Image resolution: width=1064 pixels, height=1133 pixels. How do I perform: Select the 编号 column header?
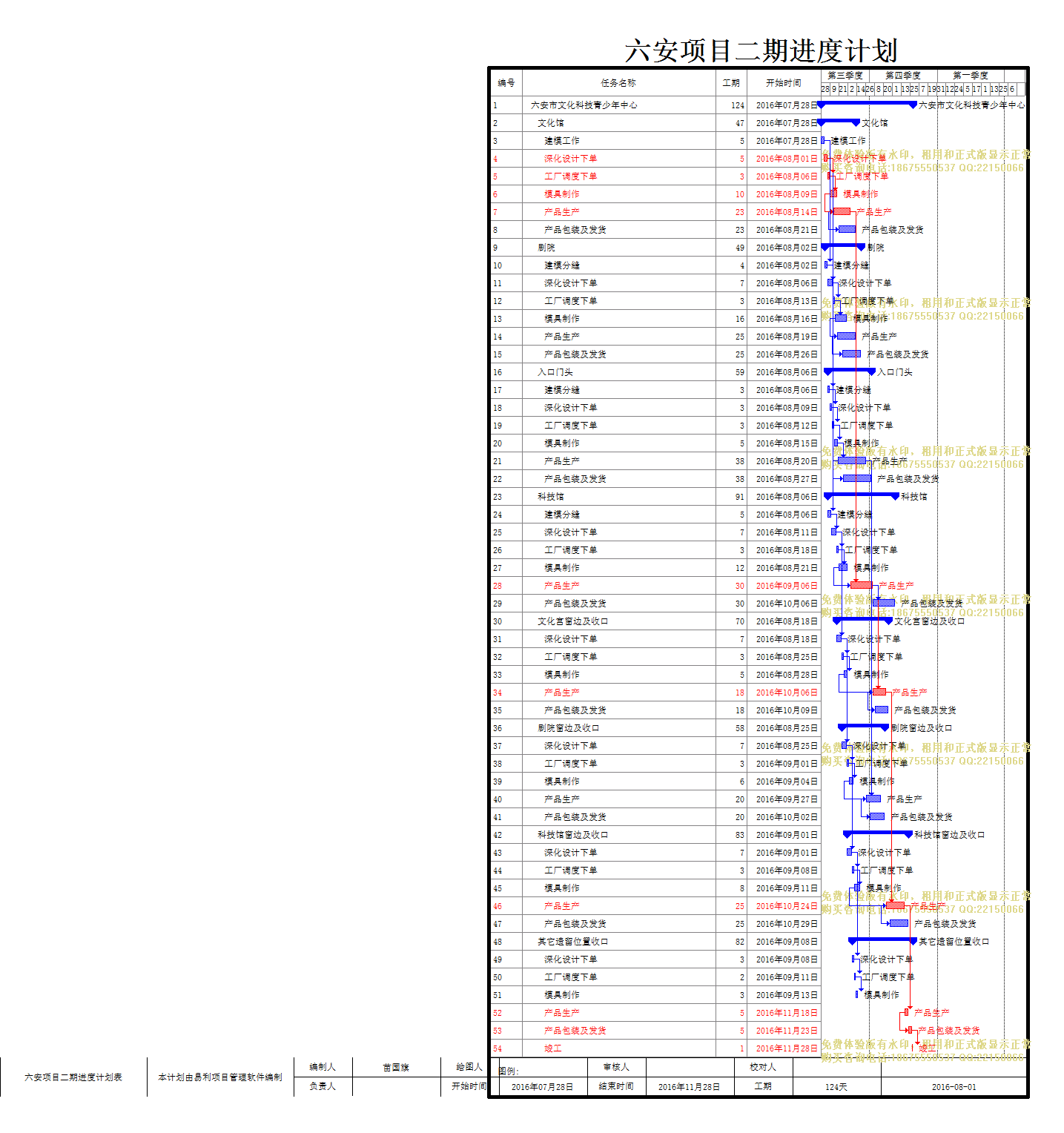[506, 83]
